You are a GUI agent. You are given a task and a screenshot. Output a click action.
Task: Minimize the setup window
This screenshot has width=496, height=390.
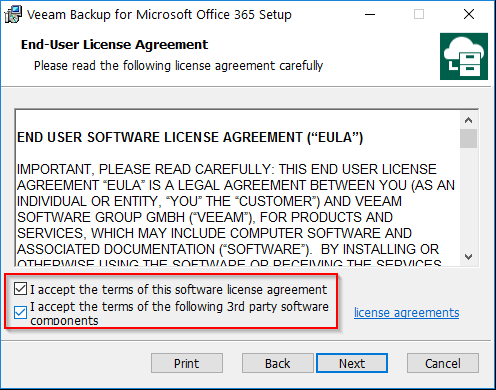pos(370,15)
